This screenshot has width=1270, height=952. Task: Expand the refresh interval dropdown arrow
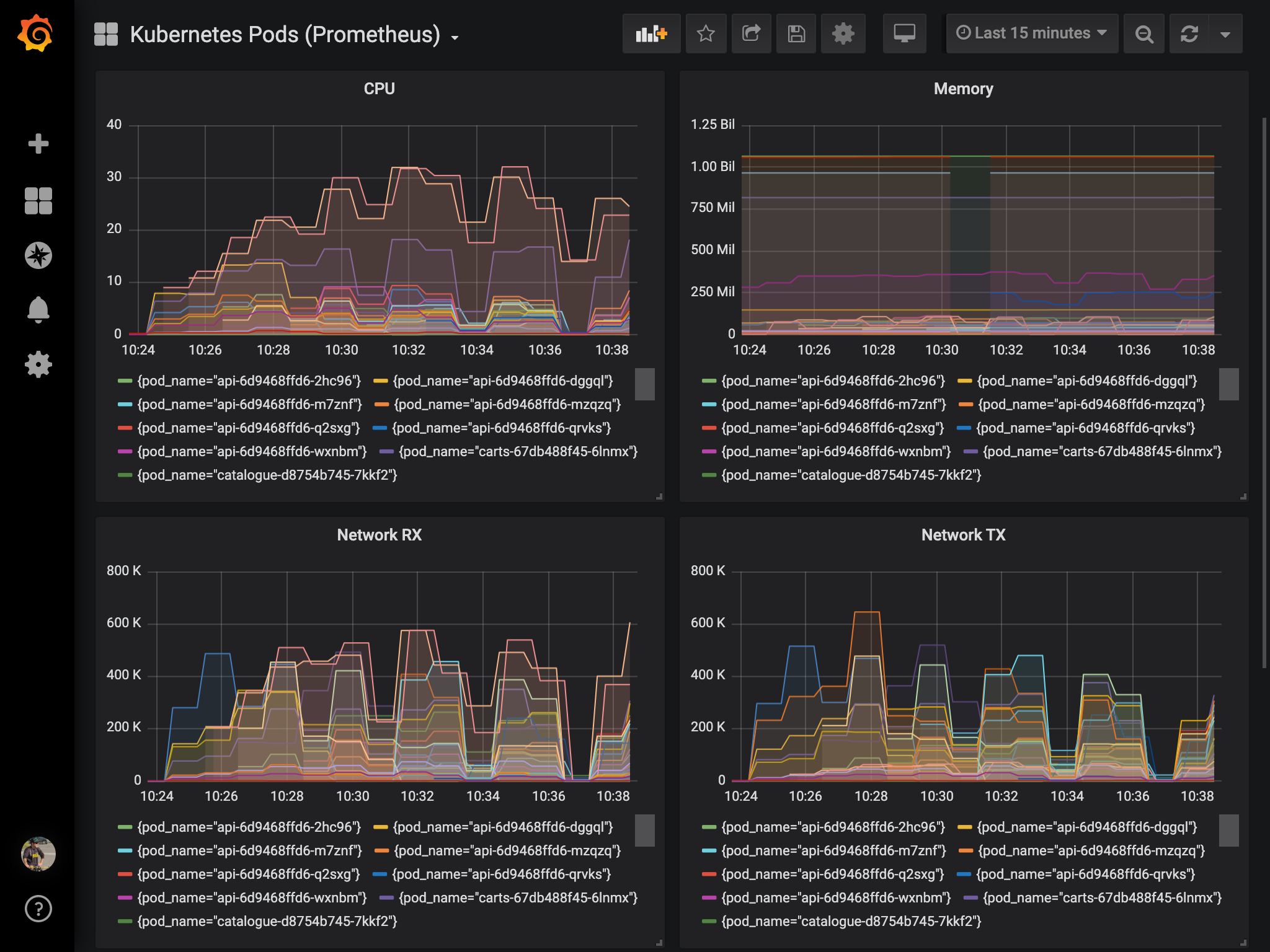click(x=1225, y=35)
